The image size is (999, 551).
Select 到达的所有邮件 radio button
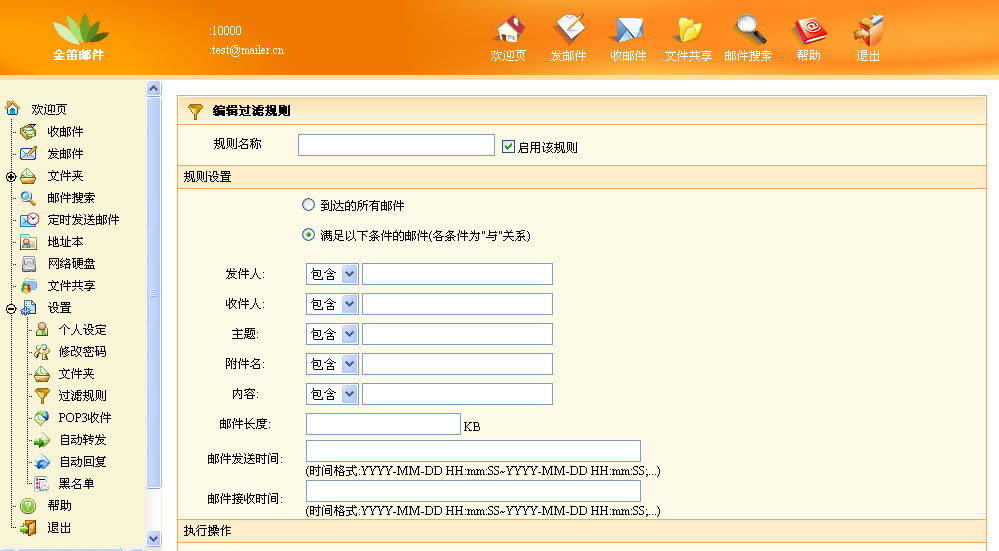click(x=308, y=205)
